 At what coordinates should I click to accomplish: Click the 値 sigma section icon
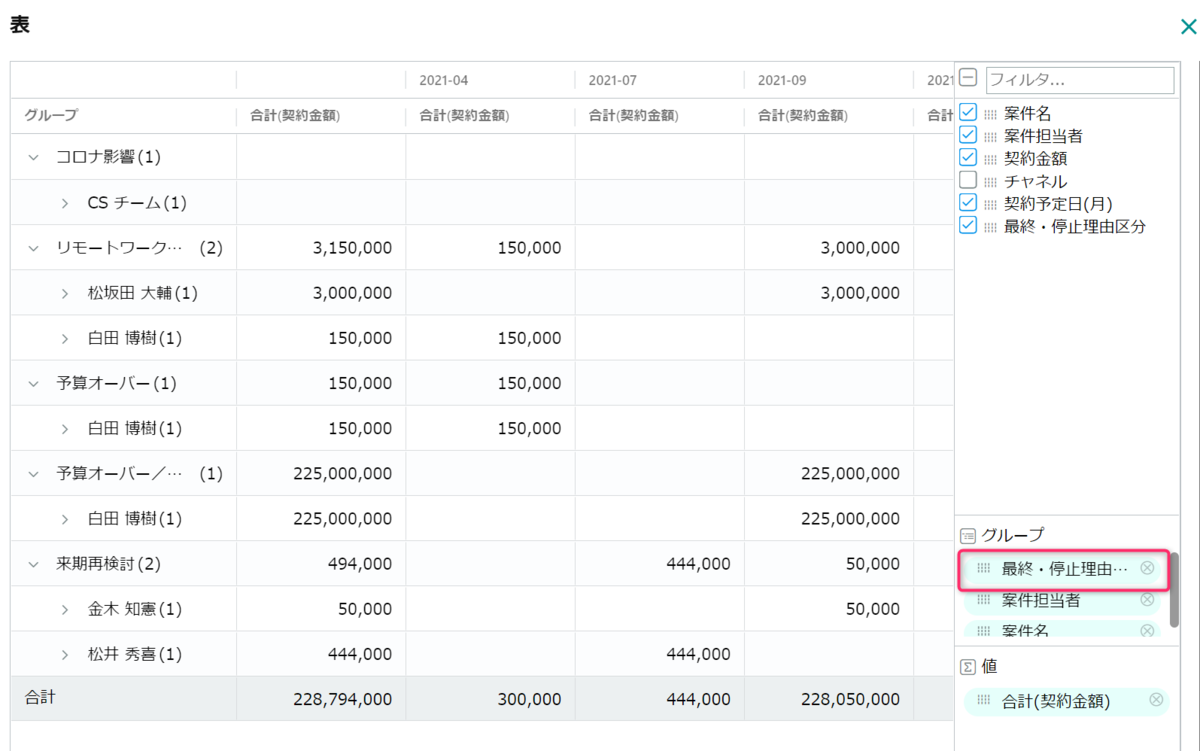(967, 666)
